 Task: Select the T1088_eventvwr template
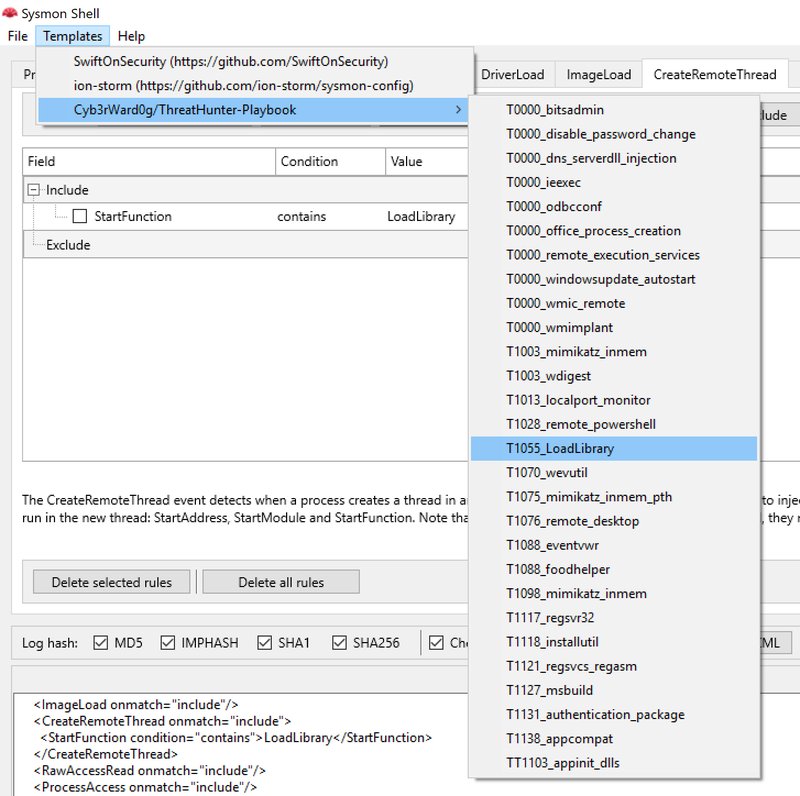tap(553, 545)
